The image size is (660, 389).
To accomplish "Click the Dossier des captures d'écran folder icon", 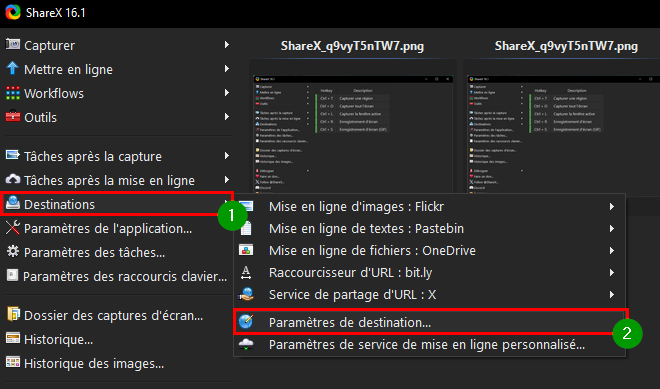I will pos(13,314).
